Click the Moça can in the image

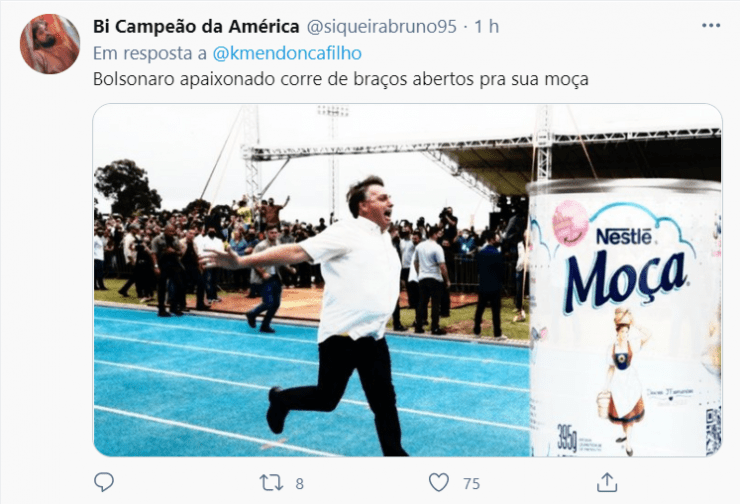(x=624, y=318)
